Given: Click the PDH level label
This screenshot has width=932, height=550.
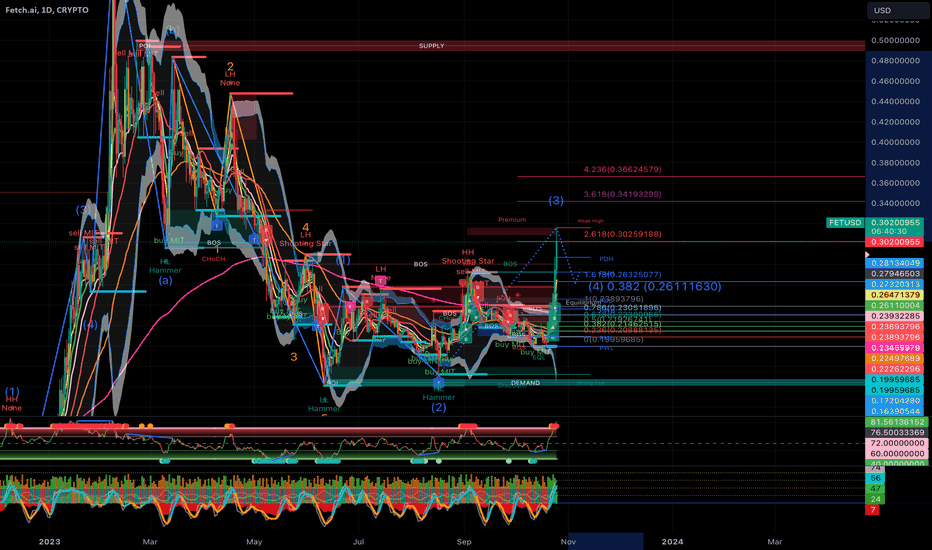Looking at the screenshot, I should tap(606, 259).
